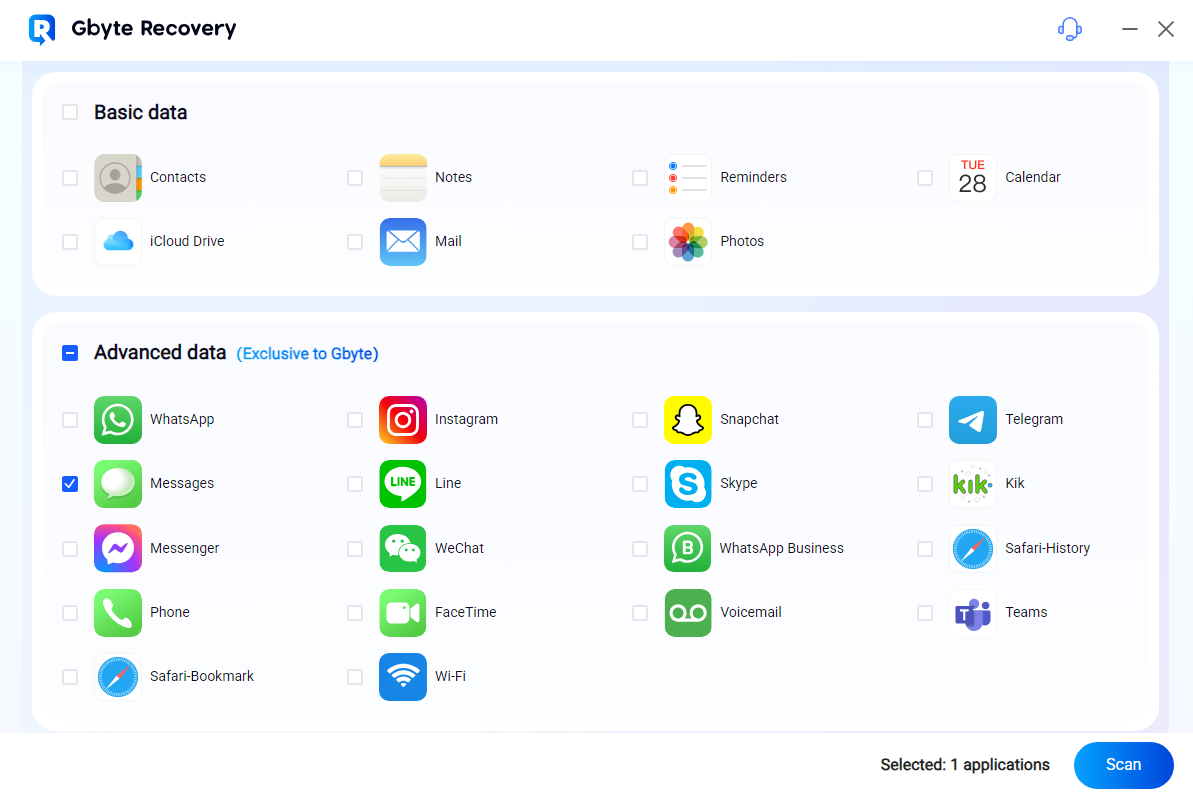This screenshot has height=792, width=1193.
Task: Tick the Notes checkbox
Action: [355, 178]
